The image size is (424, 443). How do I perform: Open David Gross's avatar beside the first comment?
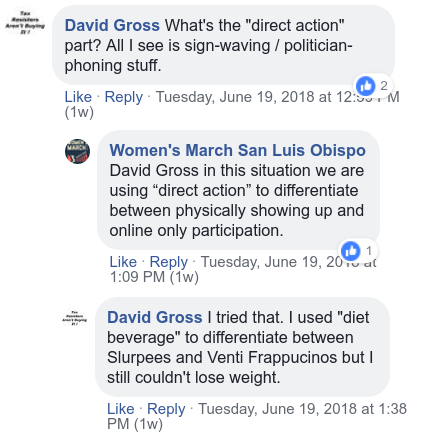point(25,22)
